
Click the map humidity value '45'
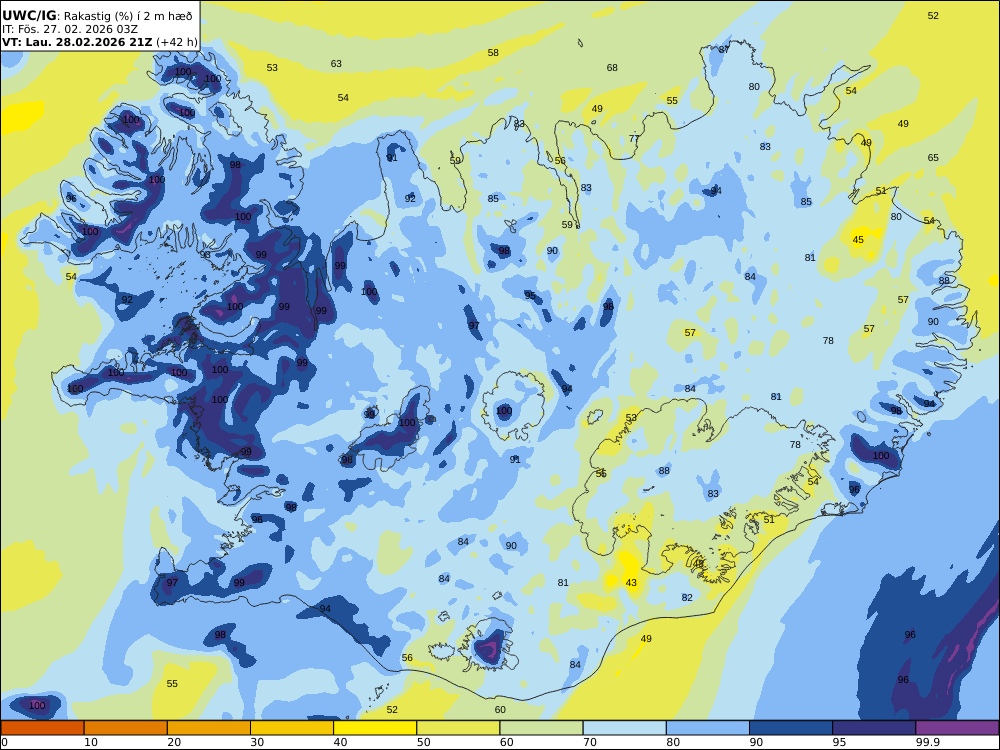(858, 240)
